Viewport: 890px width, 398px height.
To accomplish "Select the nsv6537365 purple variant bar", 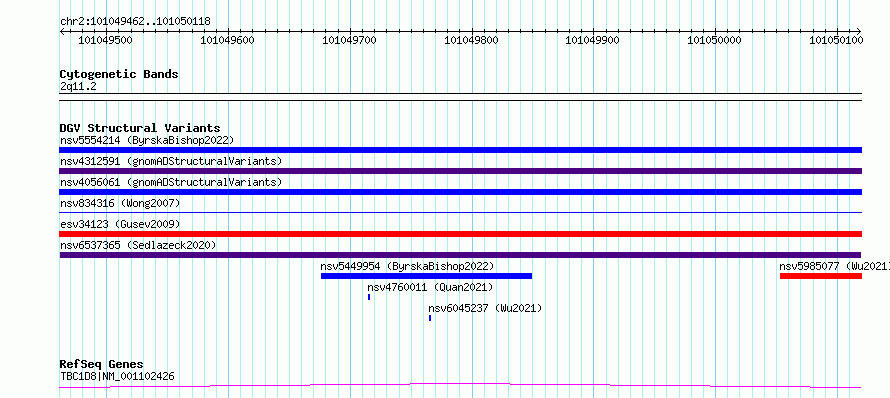I will pos(460,255).
